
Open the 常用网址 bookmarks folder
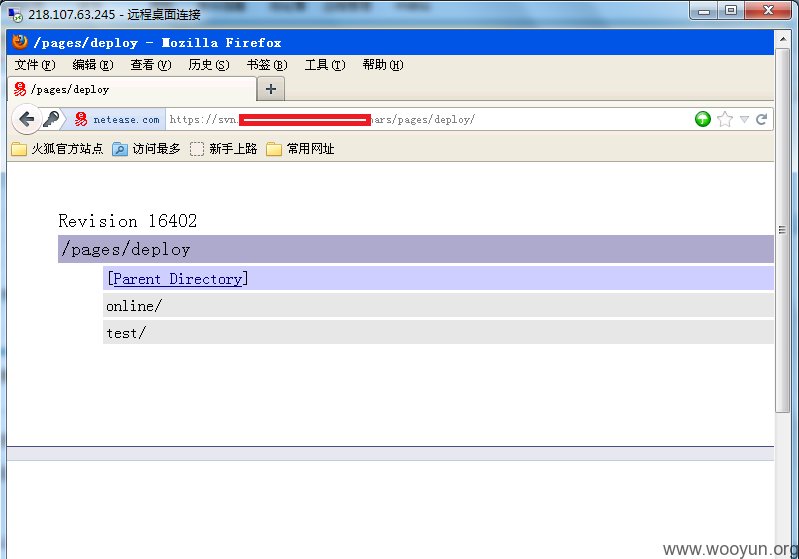(300, 149)
